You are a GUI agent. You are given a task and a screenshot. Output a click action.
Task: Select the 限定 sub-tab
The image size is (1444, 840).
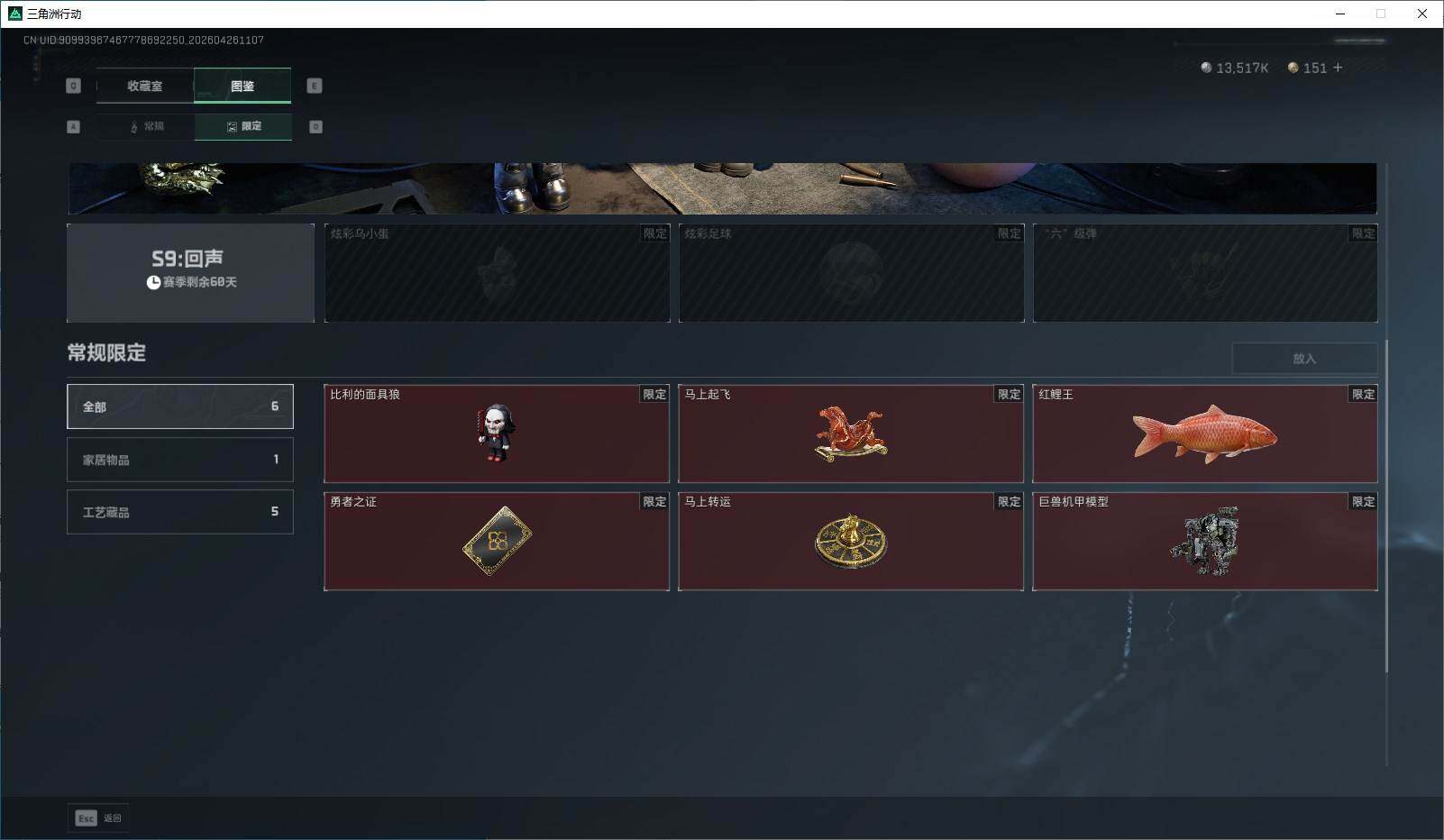(x=243, y=127)
